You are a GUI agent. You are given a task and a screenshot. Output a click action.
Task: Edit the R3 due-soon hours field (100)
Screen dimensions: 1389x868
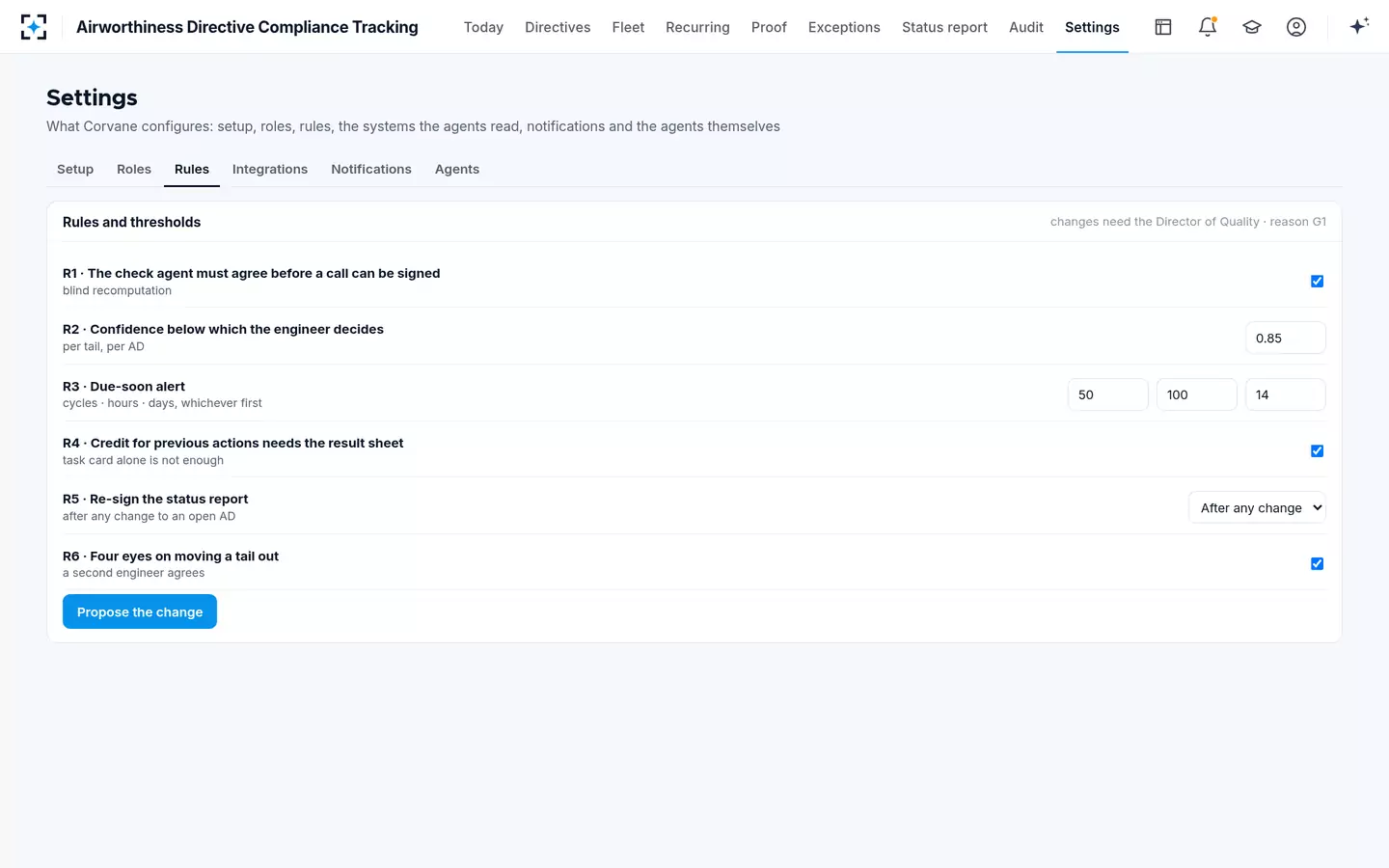click(x=1197, y=394)
